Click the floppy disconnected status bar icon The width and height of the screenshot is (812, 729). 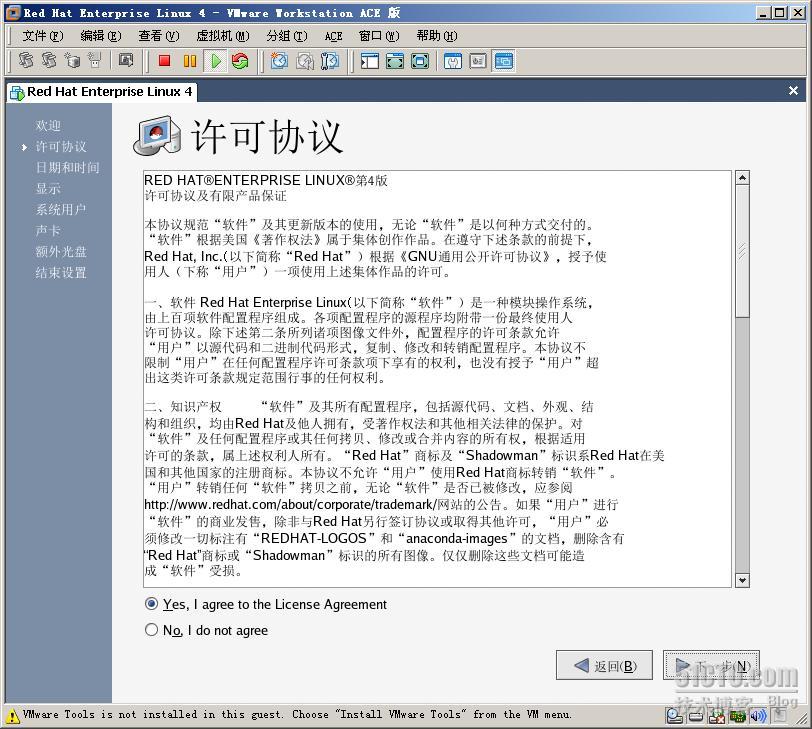[x=717, y=716]
